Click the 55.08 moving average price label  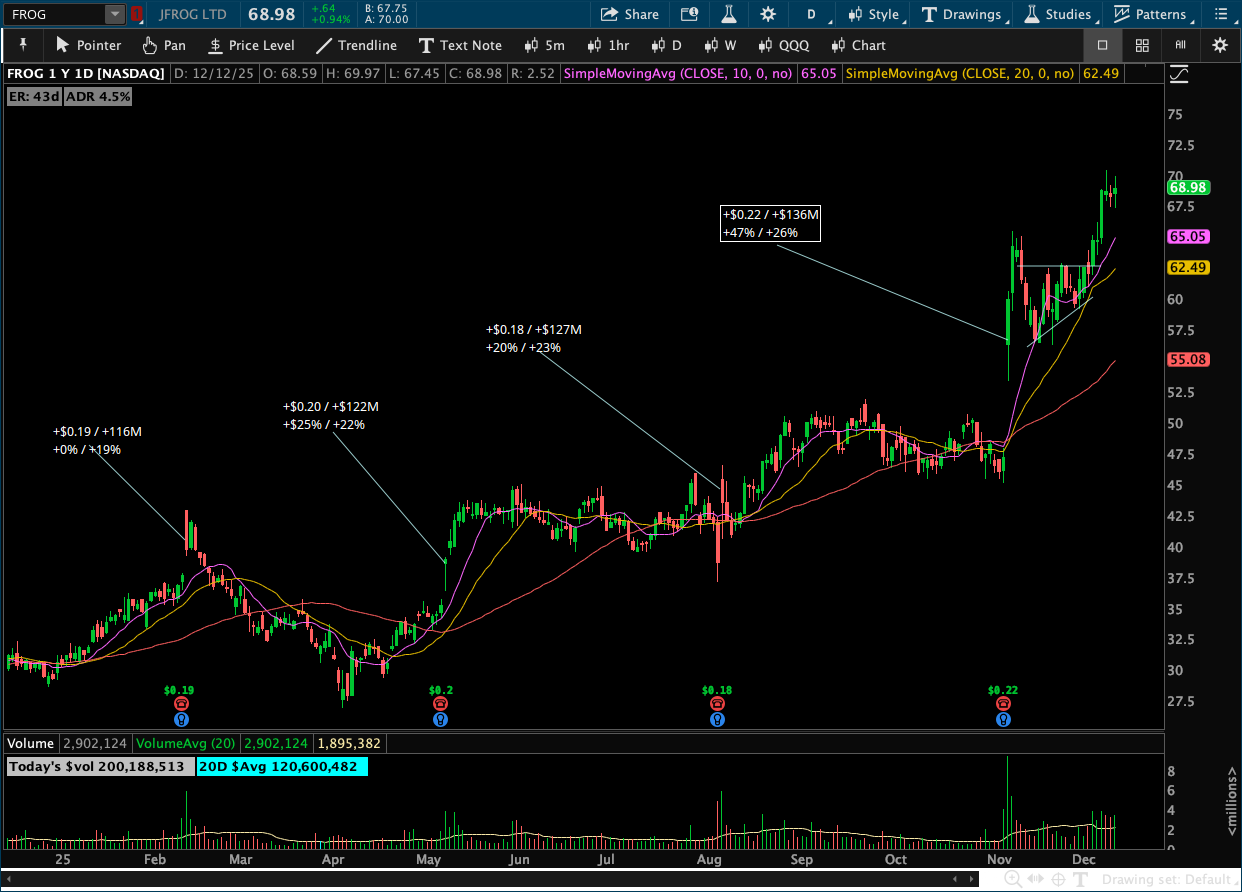[1188, 359]
